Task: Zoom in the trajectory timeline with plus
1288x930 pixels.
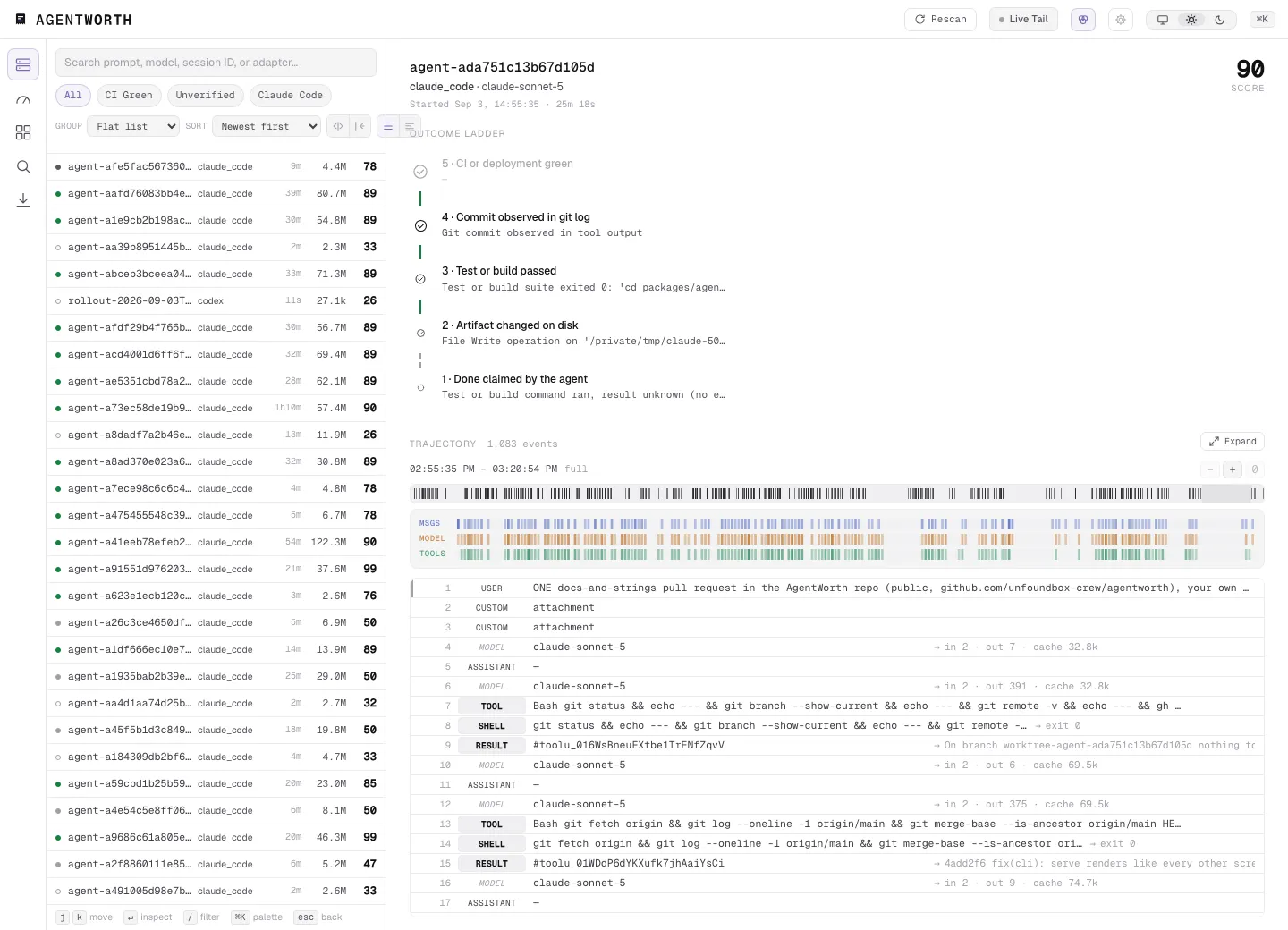Action: coord(1233,469)
